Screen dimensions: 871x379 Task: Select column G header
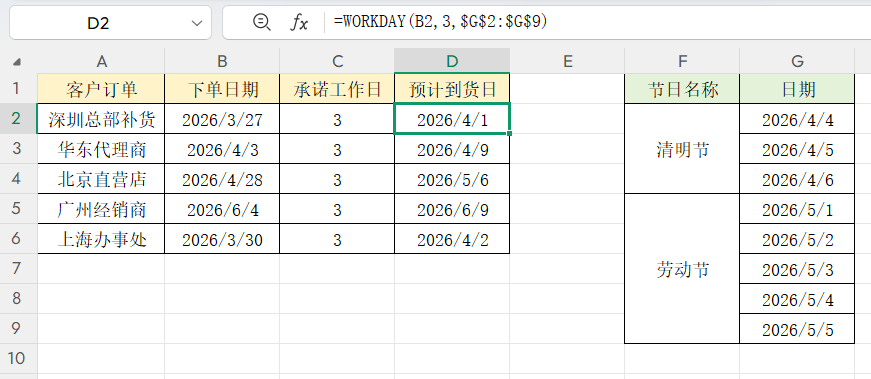pos(797,61)
